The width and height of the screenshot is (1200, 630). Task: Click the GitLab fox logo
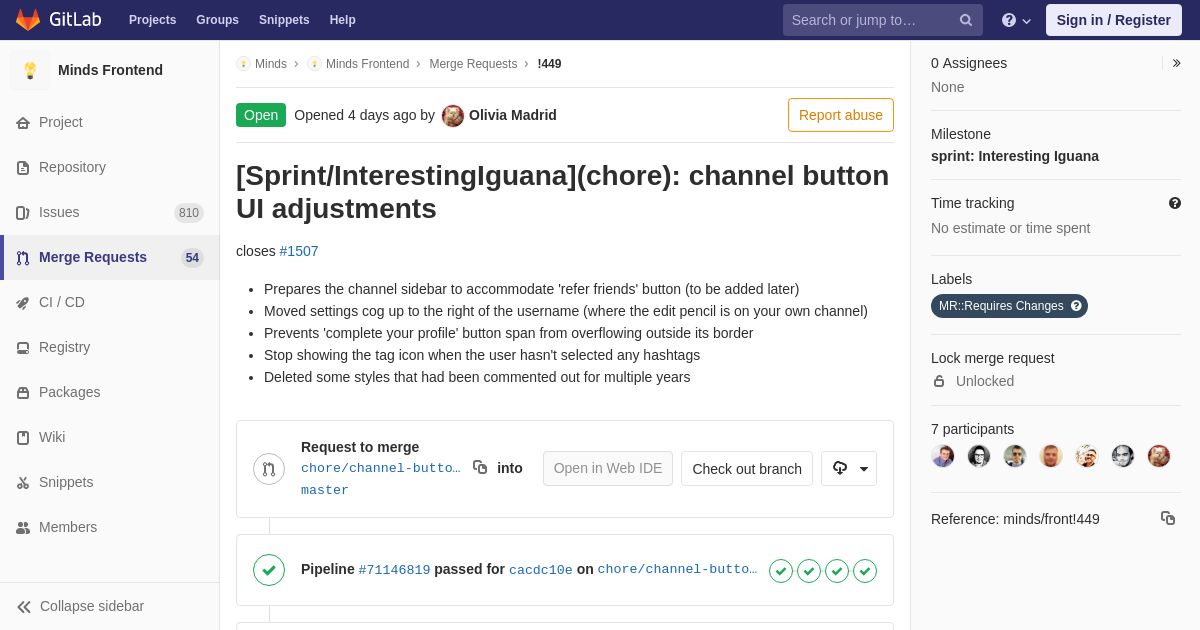pyautogui.click(x=28, y=20)
